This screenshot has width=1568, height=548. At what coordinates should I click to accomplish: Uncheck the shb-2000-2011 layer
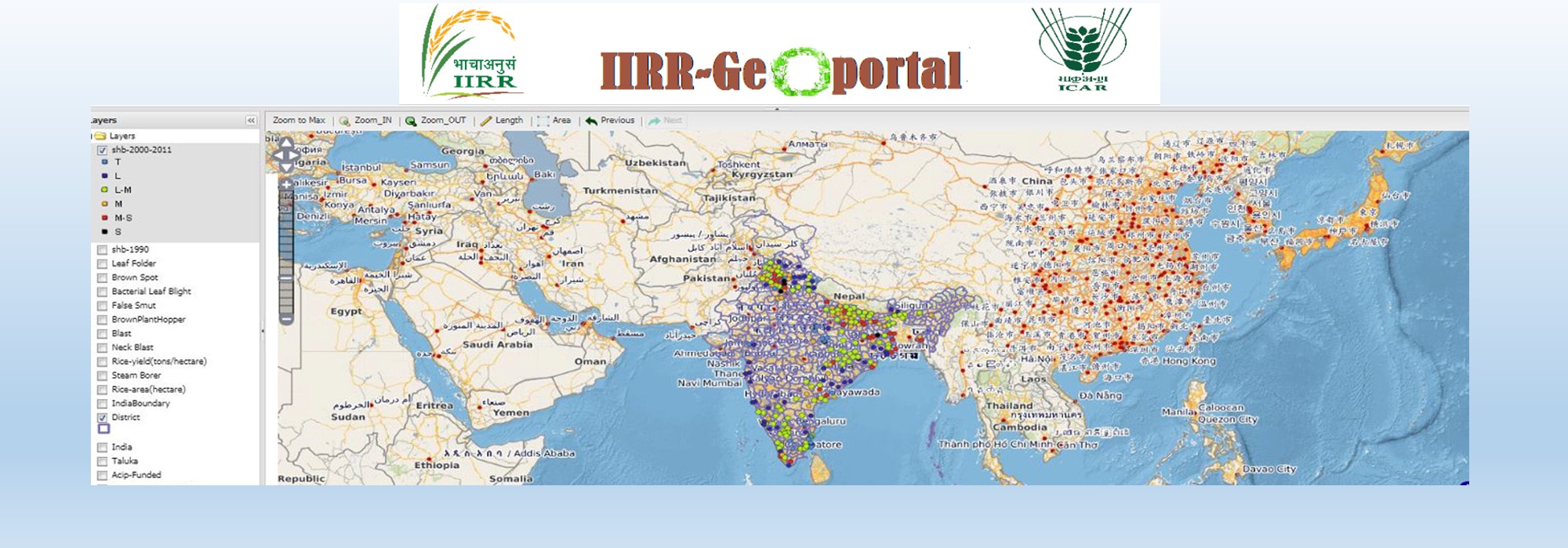coord(102,150)
